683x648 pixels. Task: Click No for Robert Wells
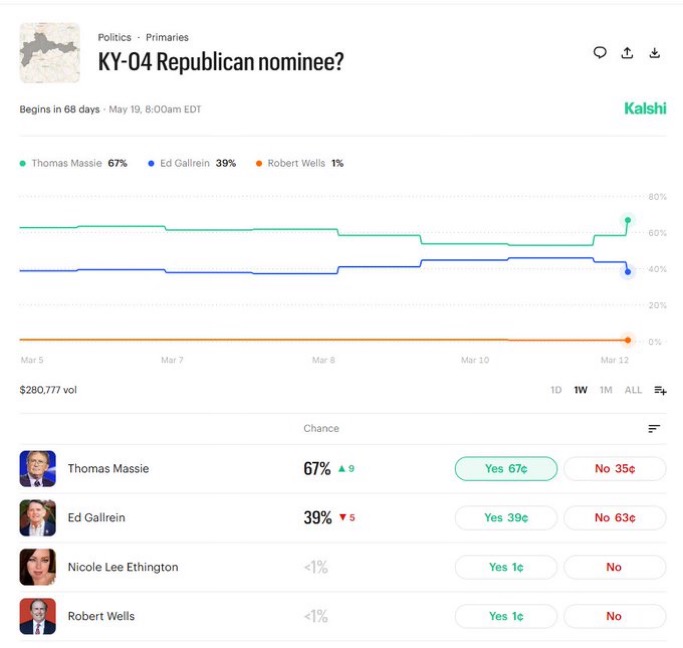(x=615, y=616)
